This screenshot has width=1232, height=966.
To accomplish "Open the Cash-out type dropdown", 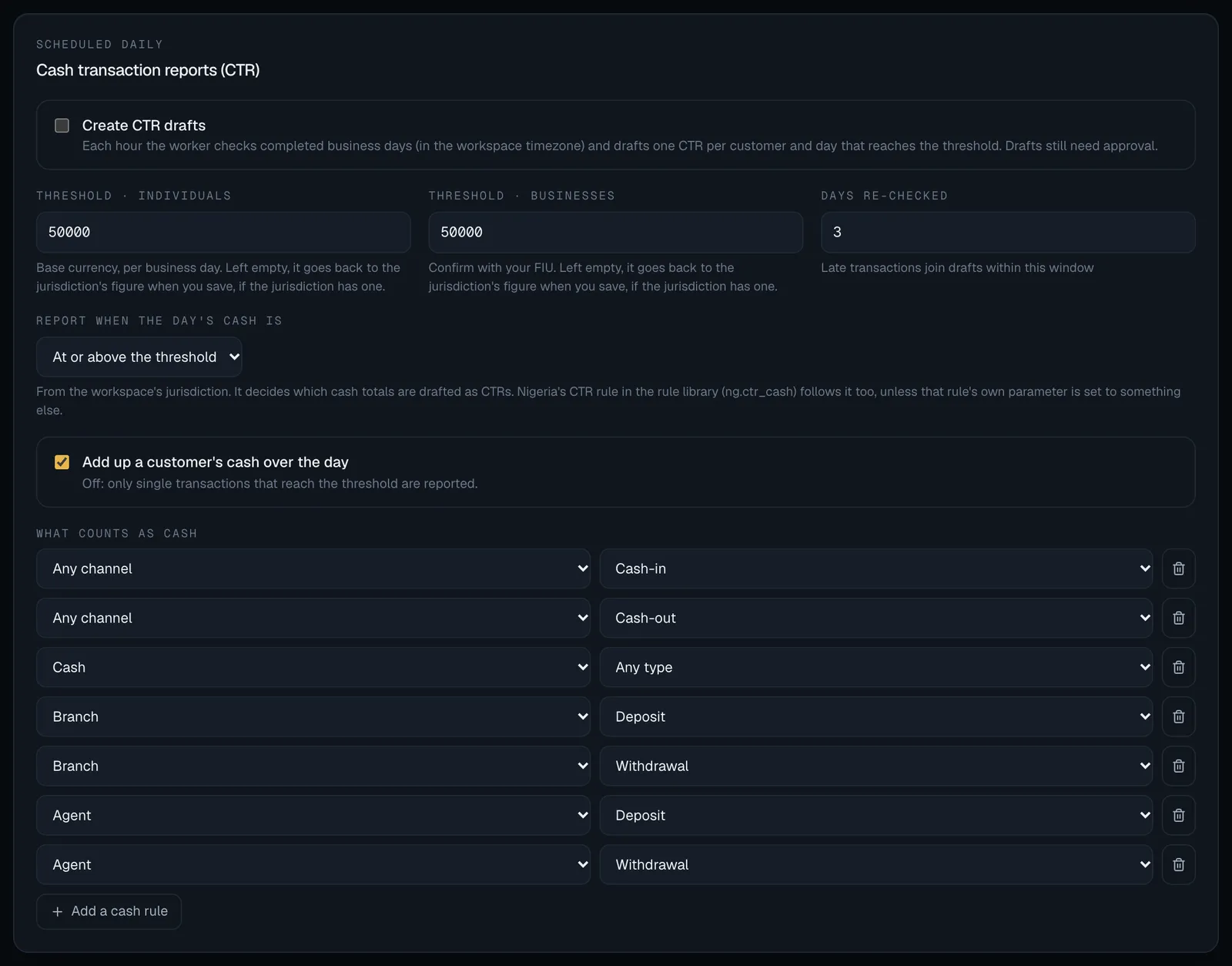I will click(x=876, y=618).
